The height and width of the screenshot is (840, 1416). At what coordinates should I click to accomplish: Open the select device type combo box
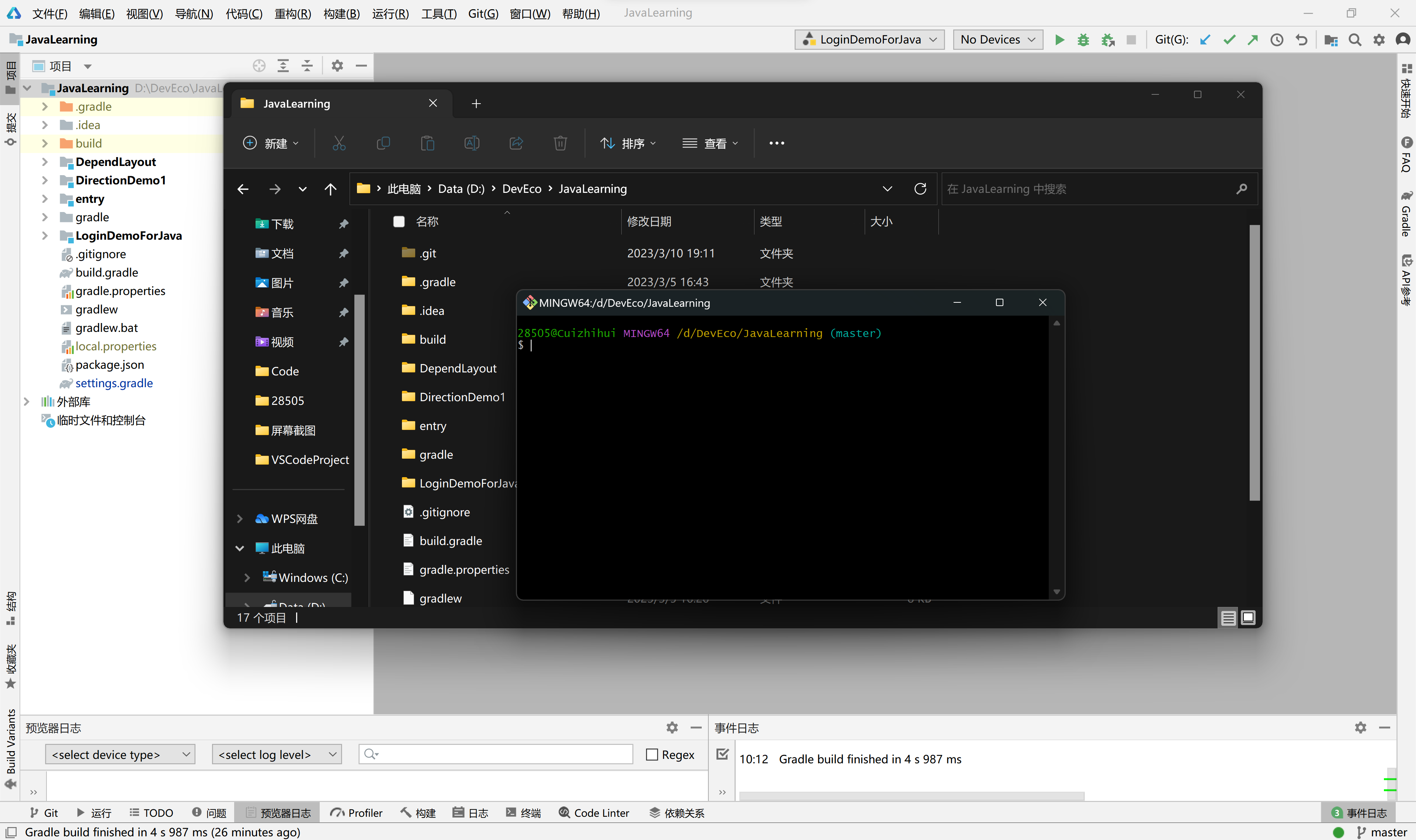point(120,754)
